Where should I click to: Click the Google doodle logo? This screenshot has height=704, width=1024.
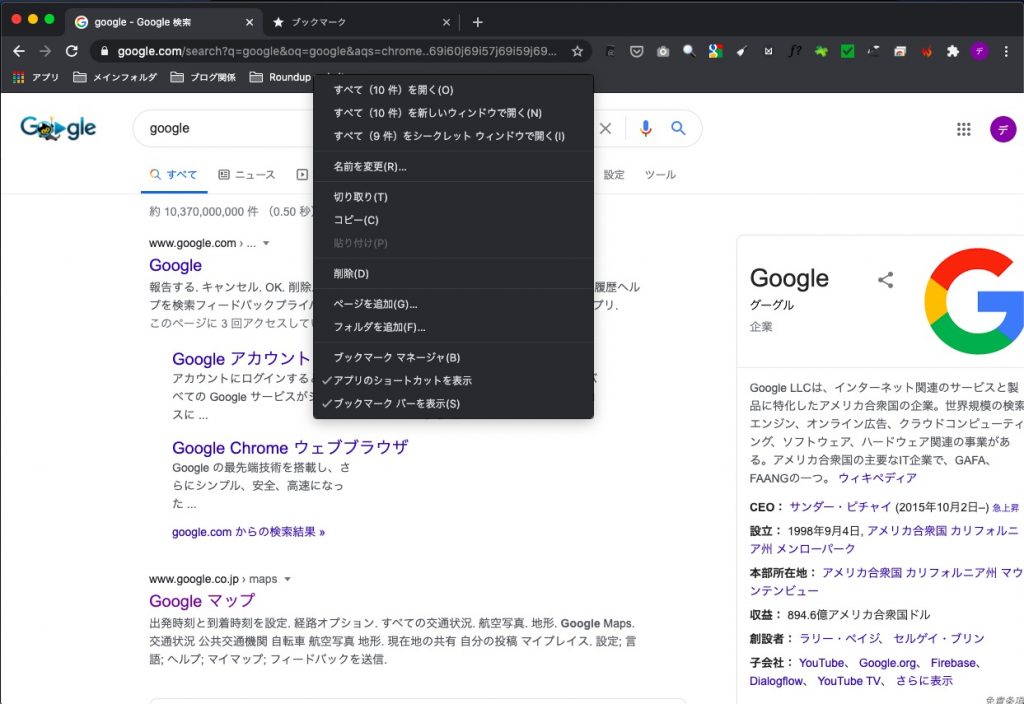click(58, 128)
